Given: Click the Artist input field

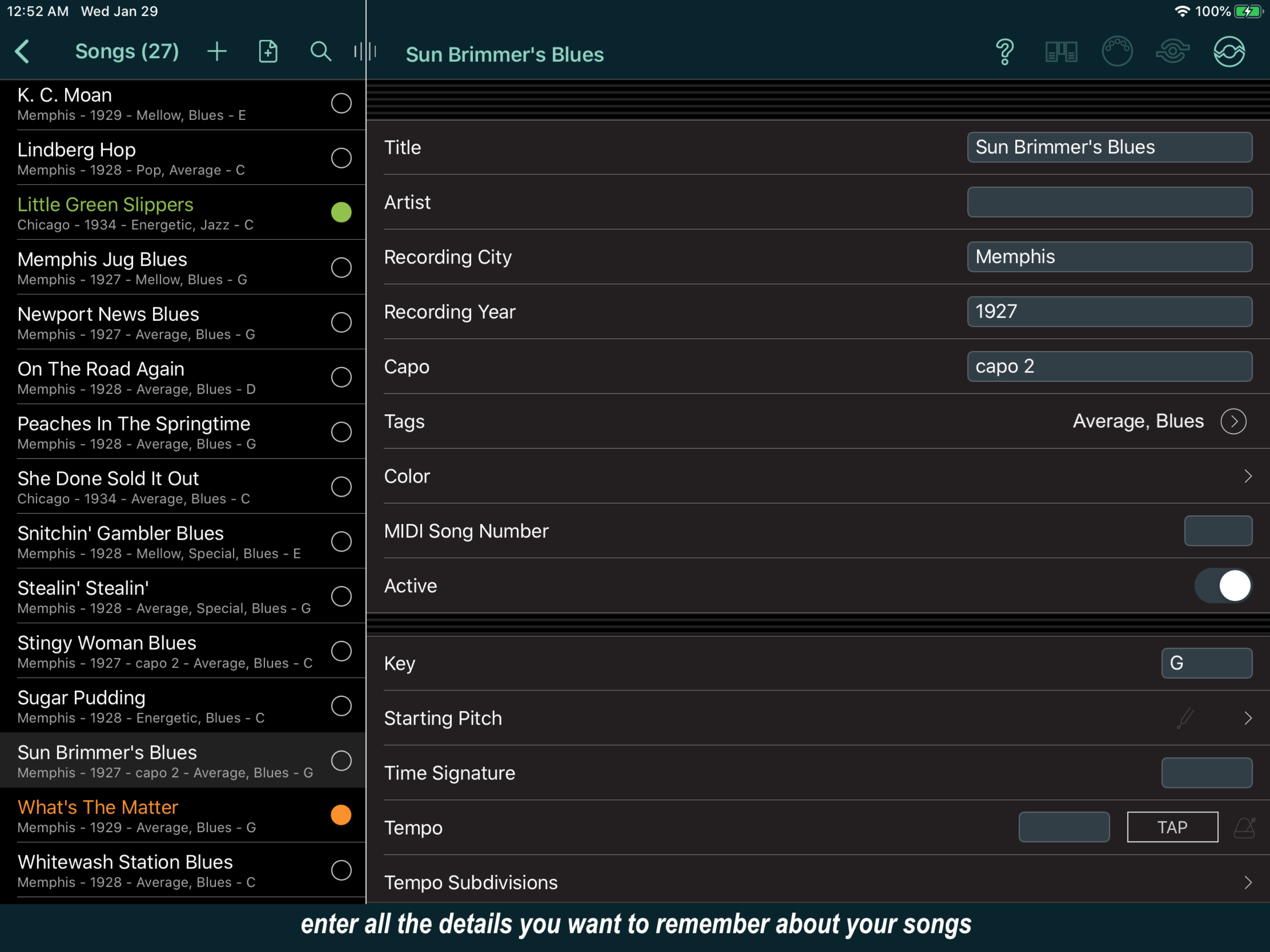Looking at the screenshot, I should [x=1109, y=202].
